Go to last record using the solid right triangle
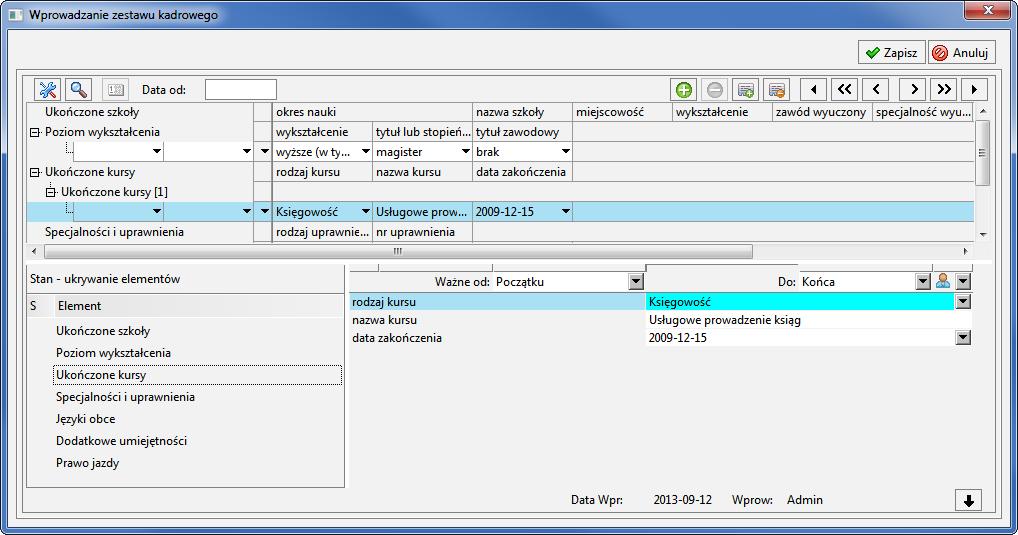Image resolution: width=1018 pixels, height=535 pixels. click(x=975, y=90)
